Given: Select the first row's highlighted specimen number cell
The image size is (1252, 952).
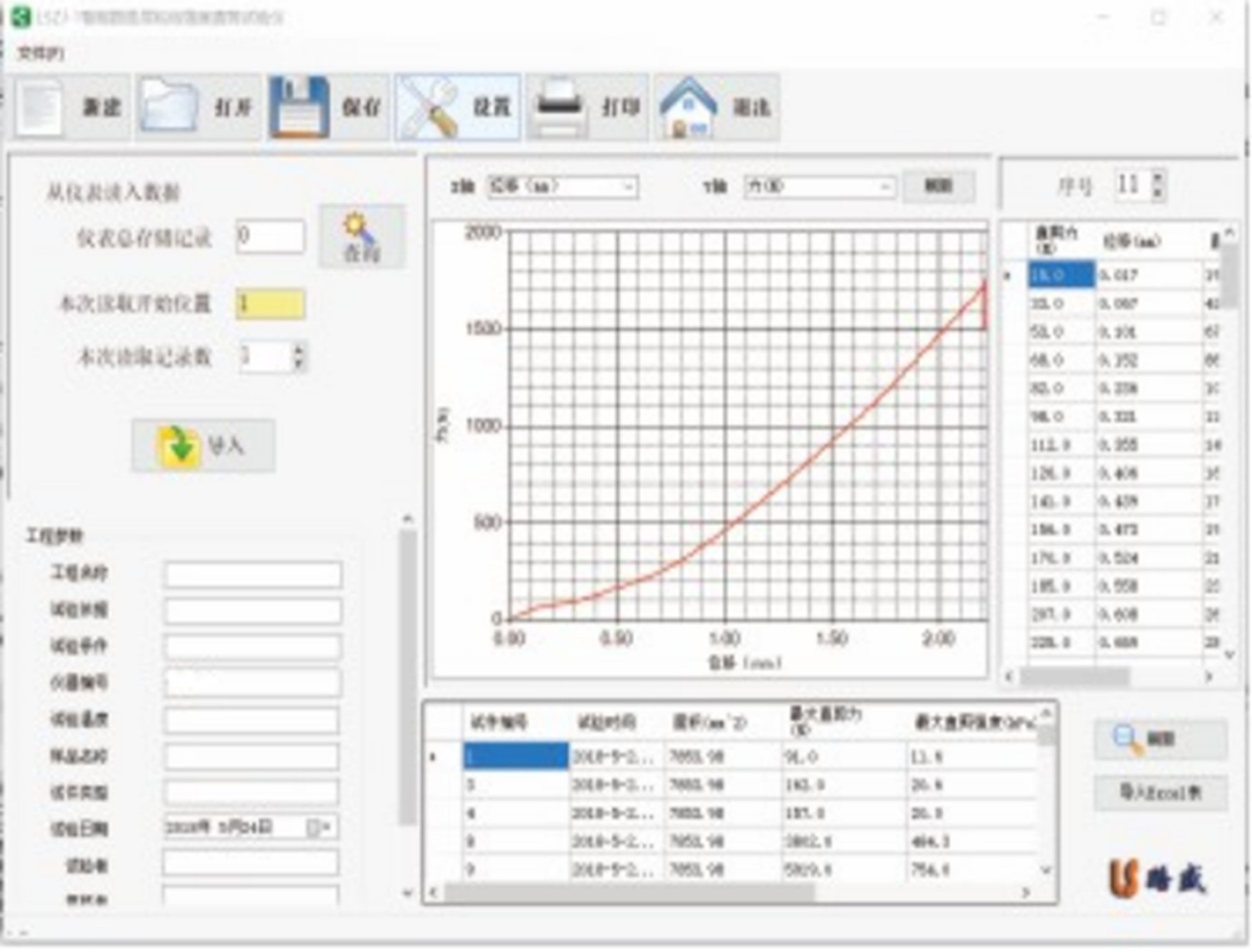Looking at the screenshot, I should coord(516,756).
